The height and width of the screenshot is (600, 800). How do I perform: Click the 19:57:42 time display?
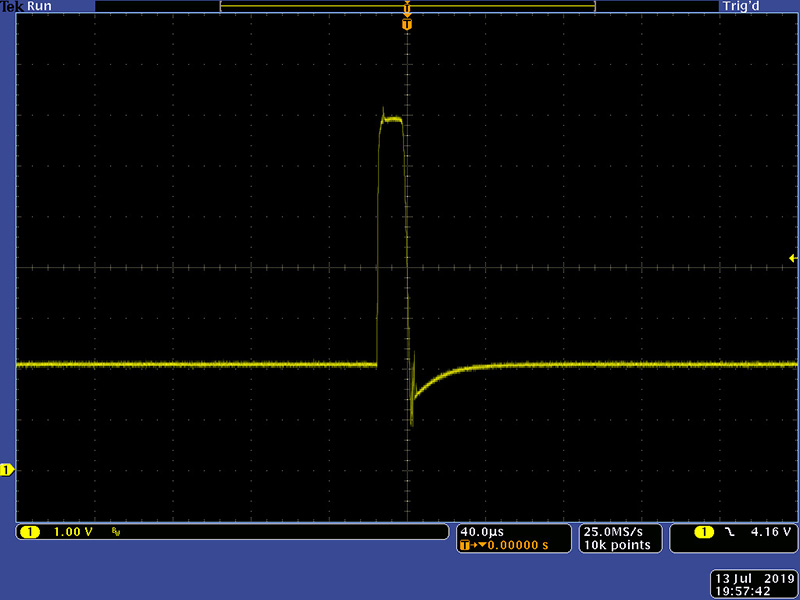click(751, 591)
